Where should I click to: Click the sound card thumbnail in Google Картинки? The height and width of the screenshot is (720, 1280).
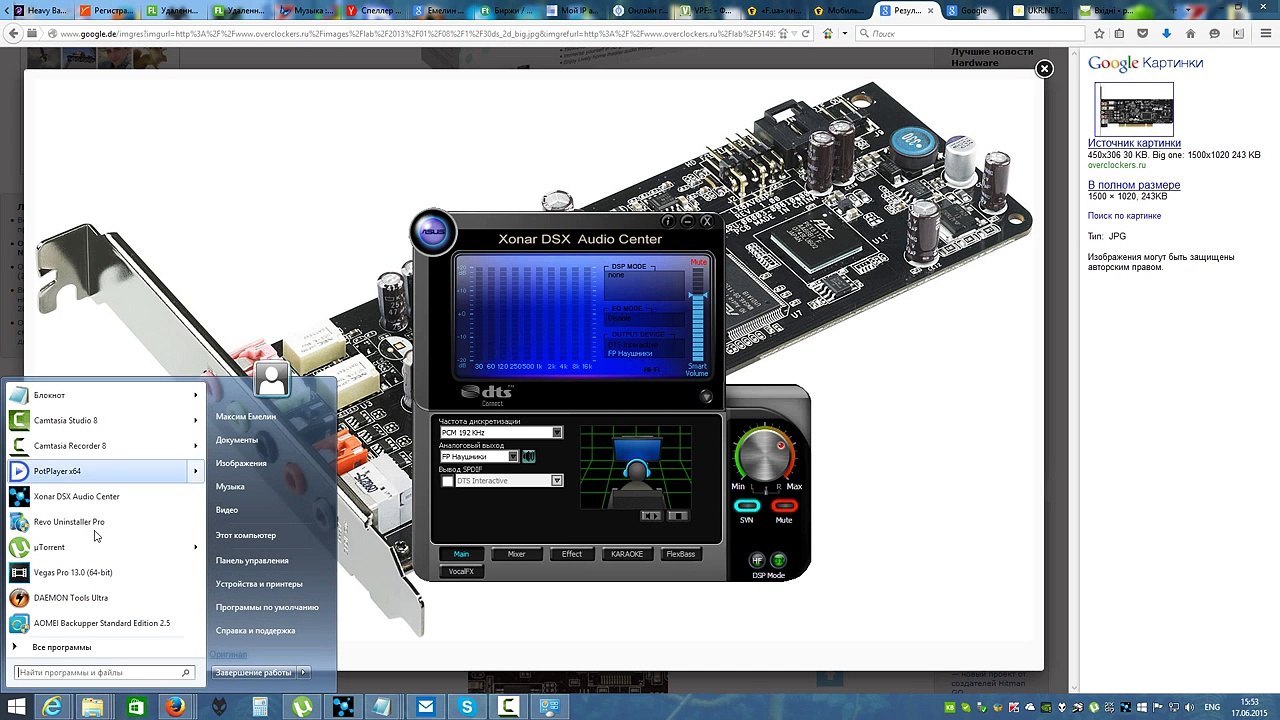[1136, 109]
